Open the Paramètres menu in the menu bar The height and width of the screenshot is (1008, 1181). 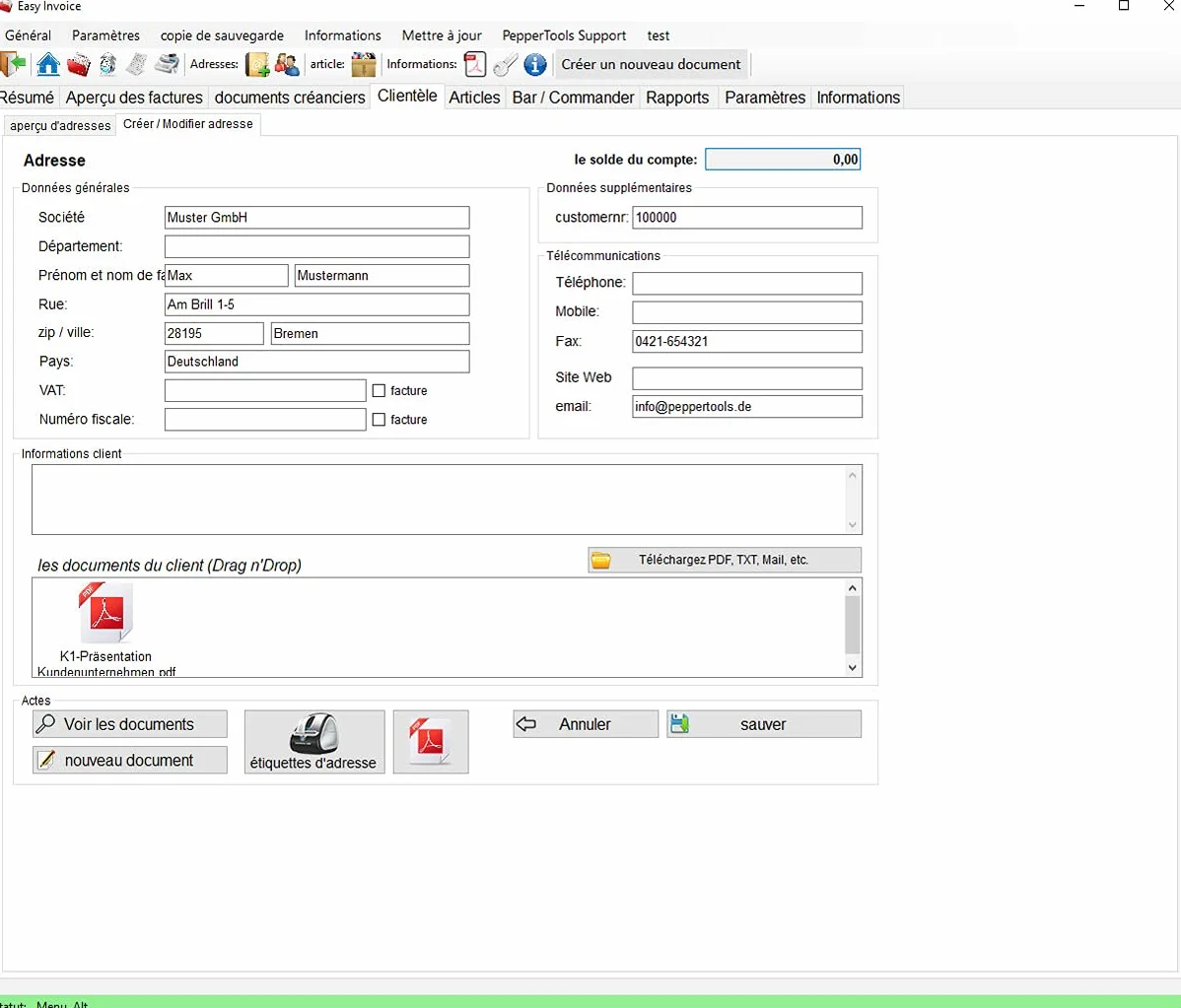click(x=105, y=35)
